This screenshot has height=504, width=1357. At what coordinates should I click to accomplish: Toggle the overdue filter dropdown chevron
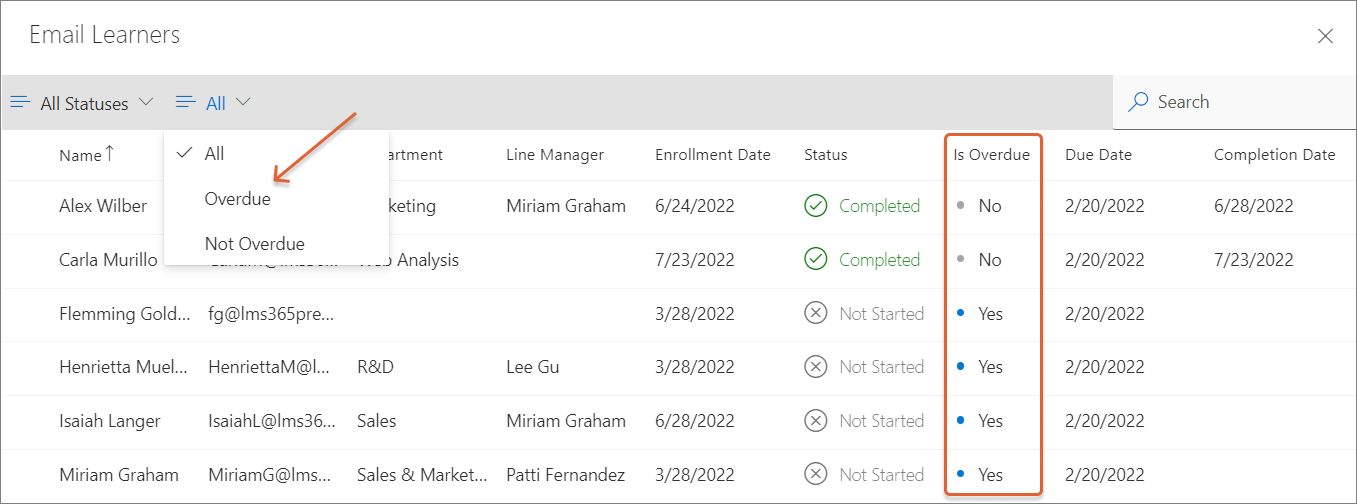[x=243, y=102]
